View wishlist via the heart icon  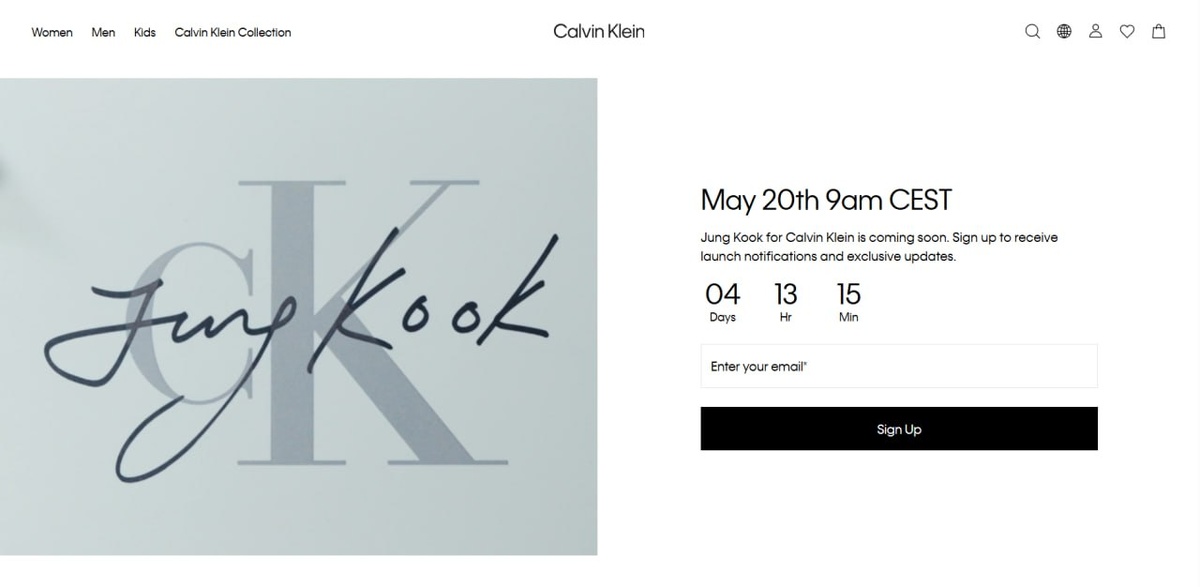1127,31
